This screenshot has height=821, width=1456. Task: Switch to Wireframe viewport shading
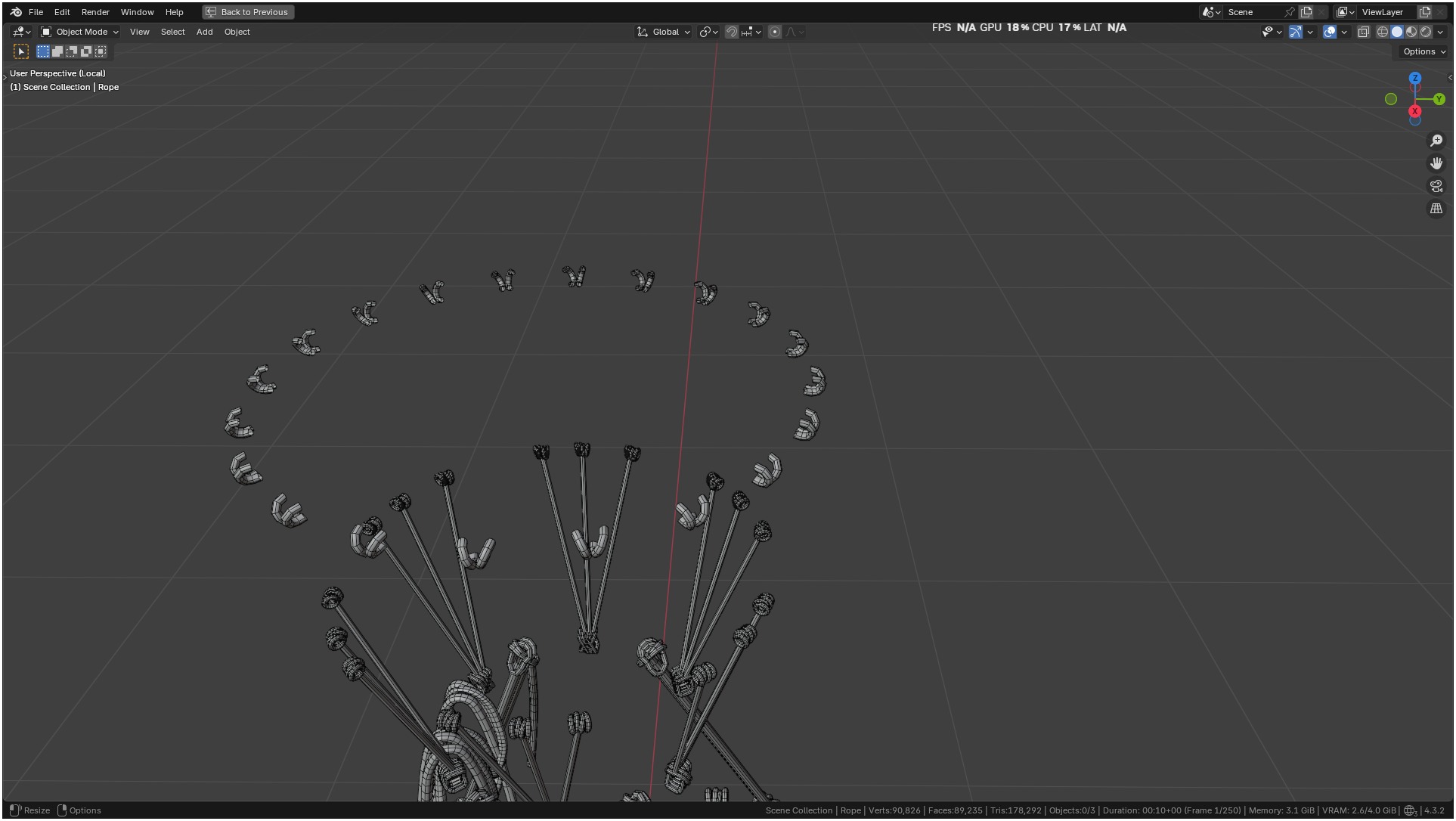[1383, 32]
